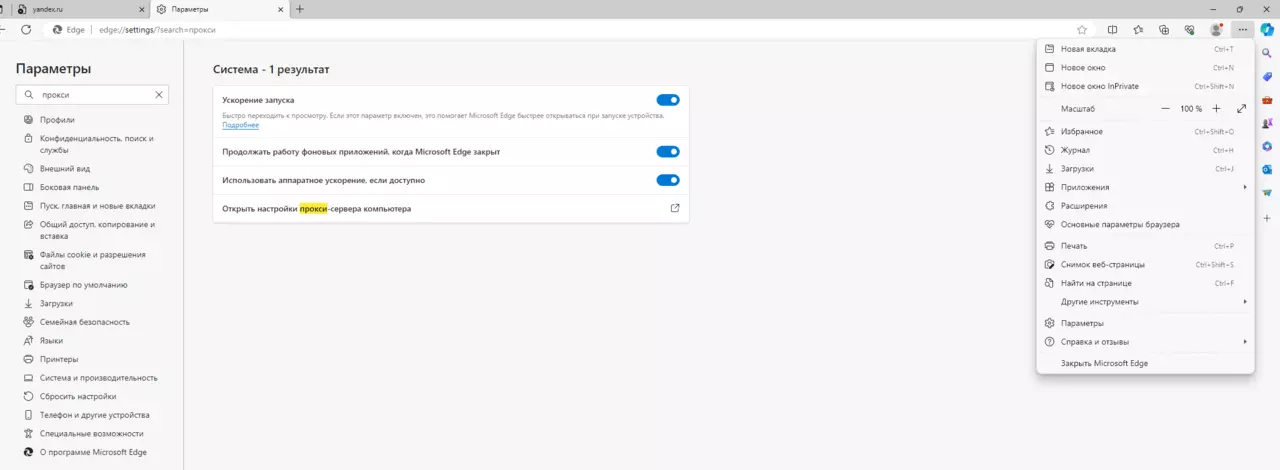Enter full screen via zoom row arrow icon
This screenshot has width=1280, height=470.
coord(1242,108)
